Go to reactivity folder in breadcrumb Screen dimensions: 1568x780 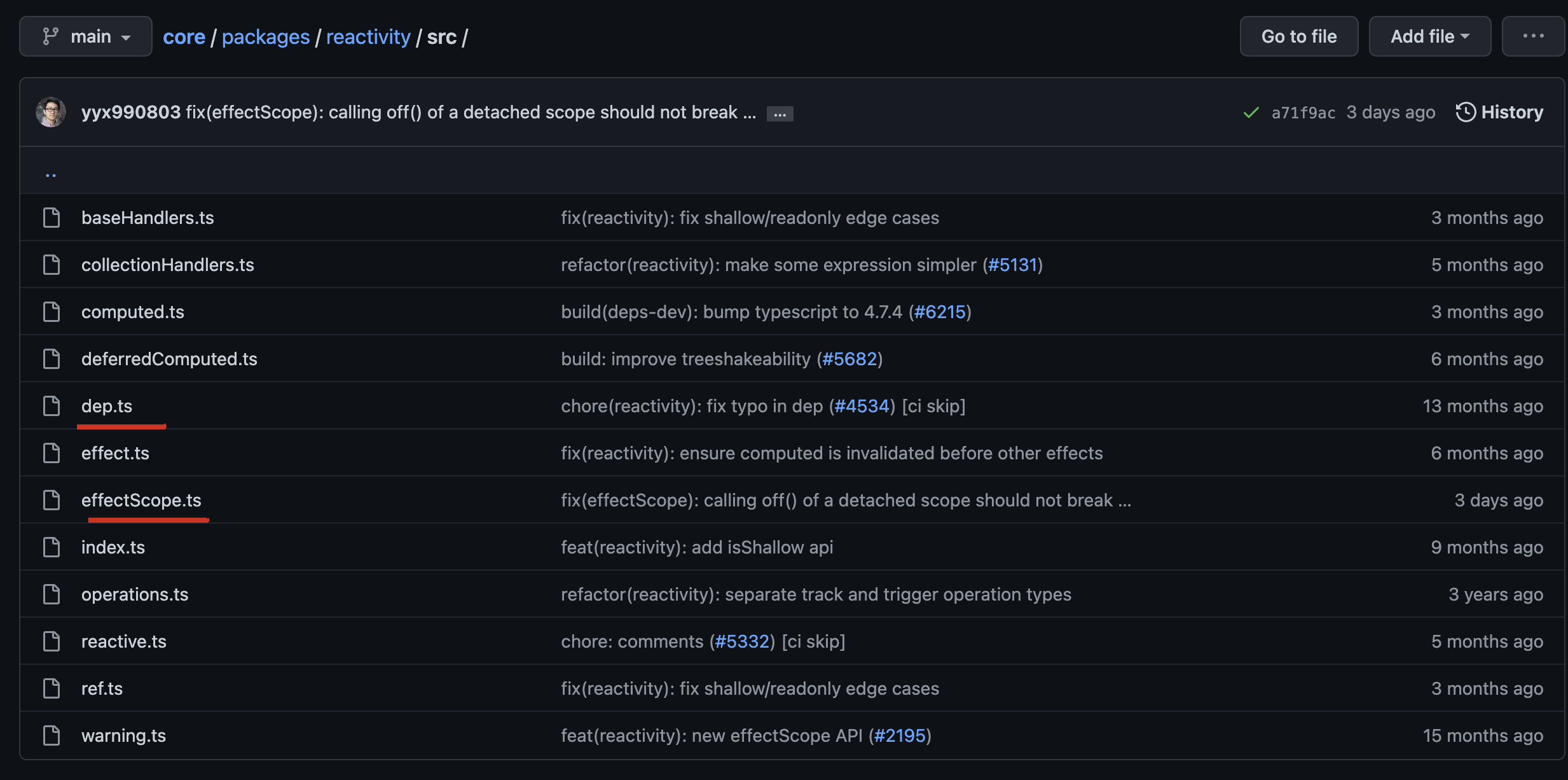tap(368, 37)
